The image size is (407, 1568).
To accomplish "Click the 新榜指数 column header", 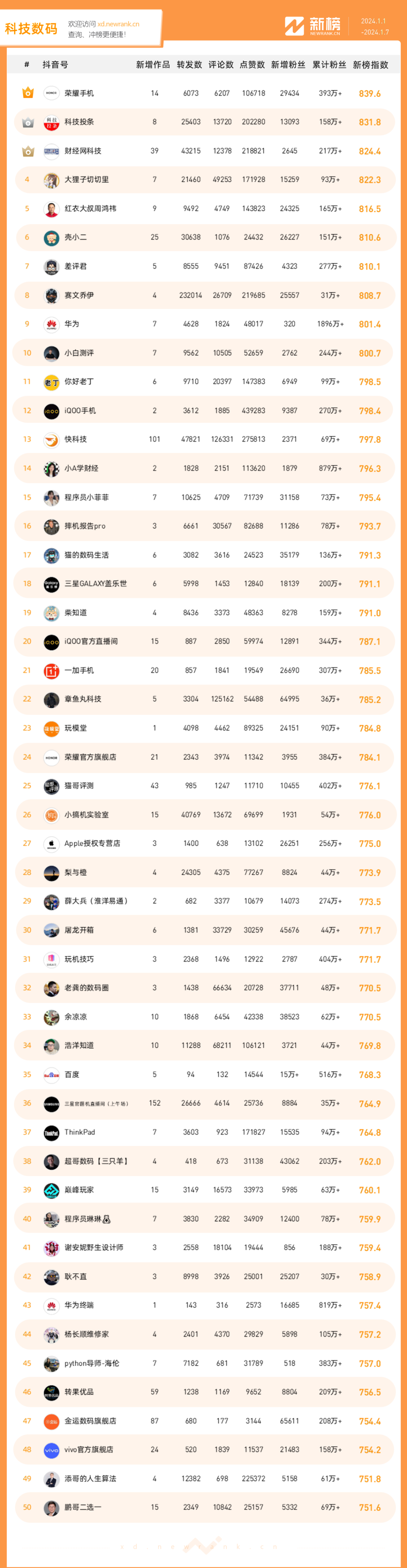I will point(370,65).
